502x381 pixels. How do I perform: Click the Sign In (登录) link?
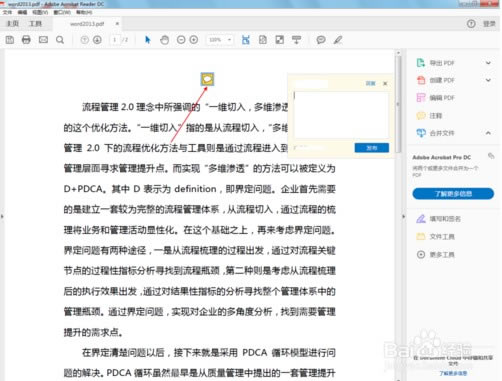tap(489, 24)
